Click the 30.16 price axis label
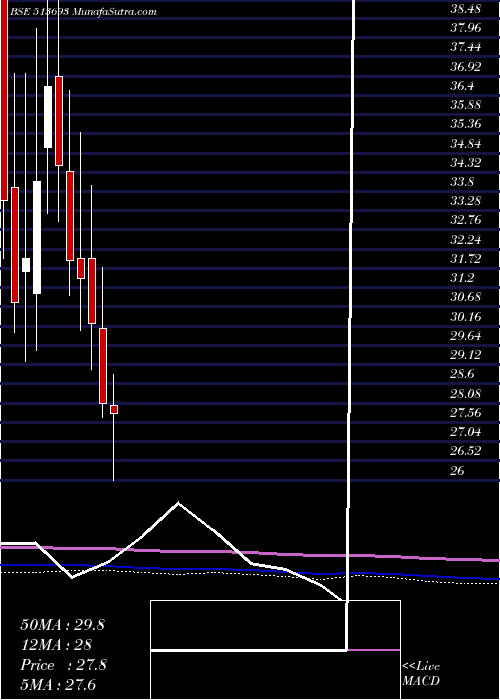 coord(466,317)
